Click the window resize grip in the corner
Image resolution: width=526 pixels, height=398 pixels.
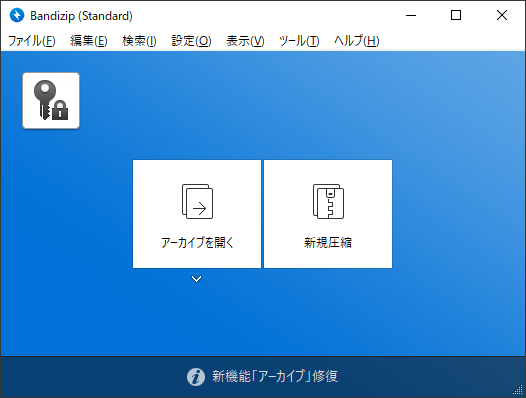(x=518, y=390)
